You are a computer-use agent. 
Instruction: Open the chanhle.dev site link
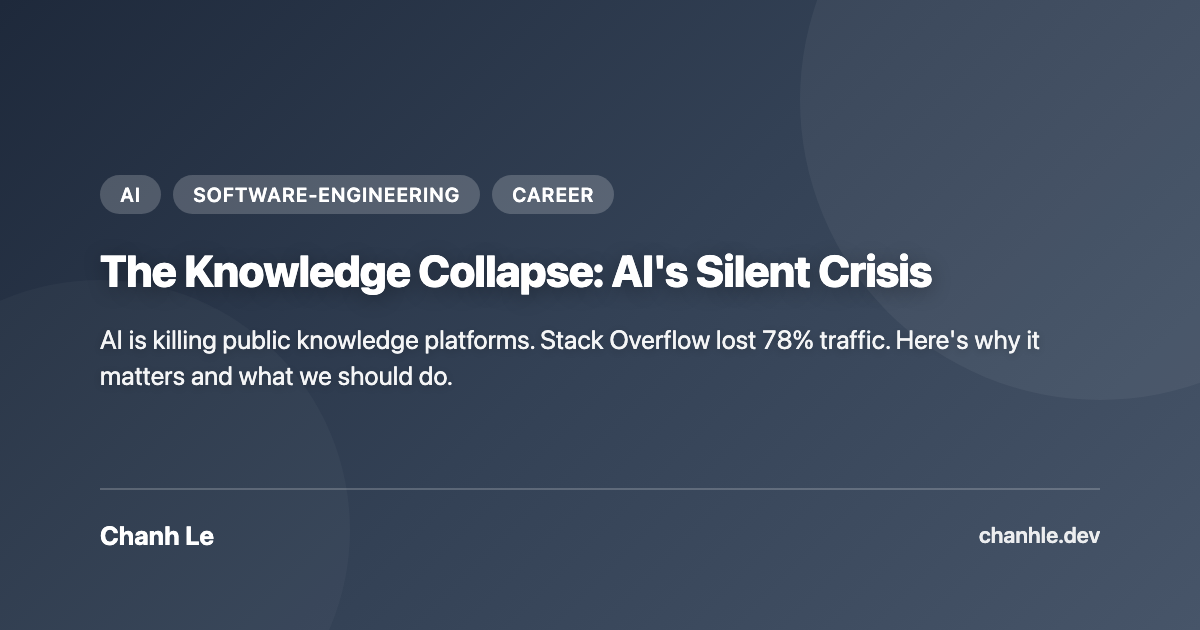tap(1039, 536)
